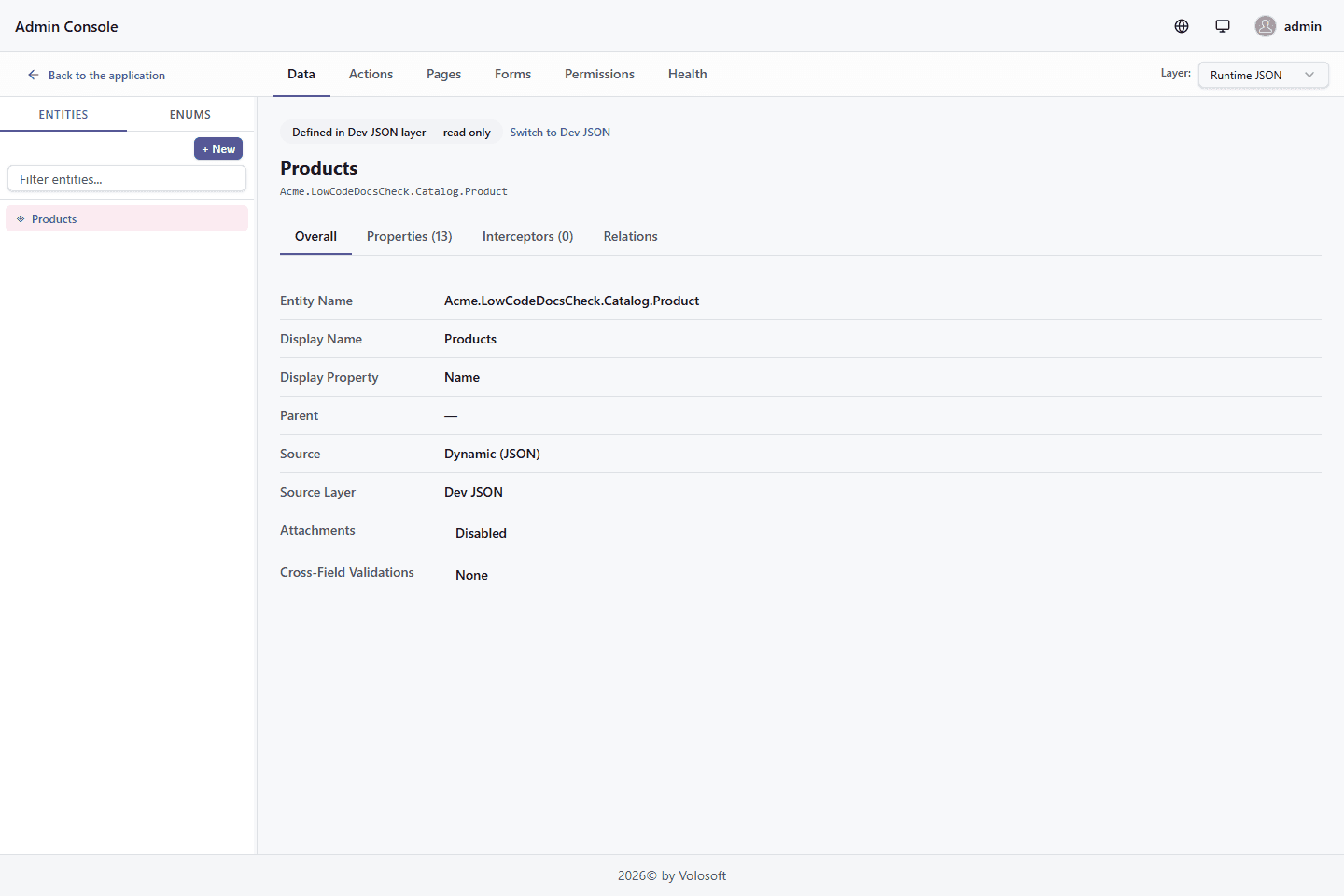Image resolution: width=1344 pixels, height=896 pixels.
Task: Click the Defined in Dev JSON layer badge
Action: (x=391, y=133)
